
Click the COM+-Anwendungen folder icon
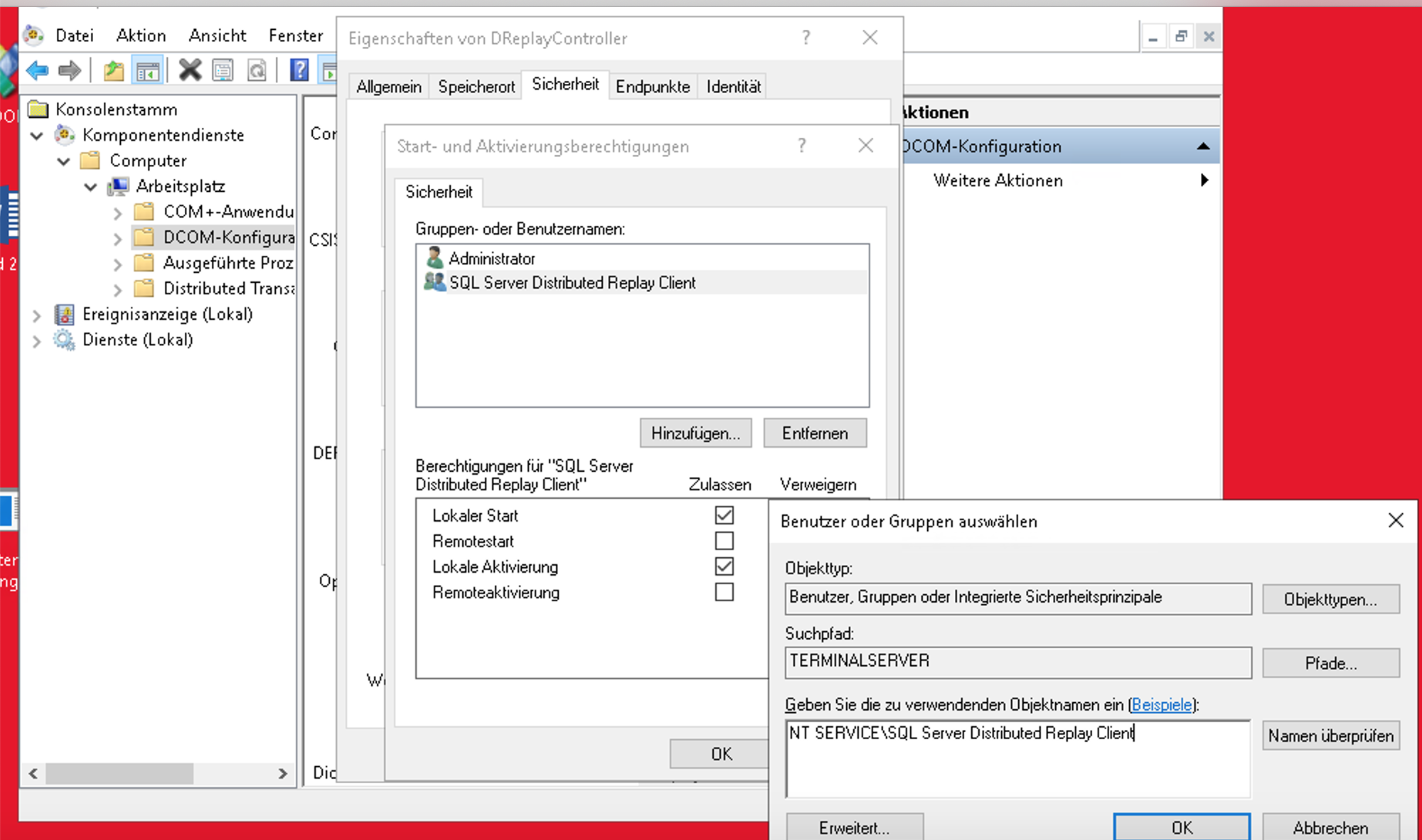pyautogui.click(x=144, y=212)
